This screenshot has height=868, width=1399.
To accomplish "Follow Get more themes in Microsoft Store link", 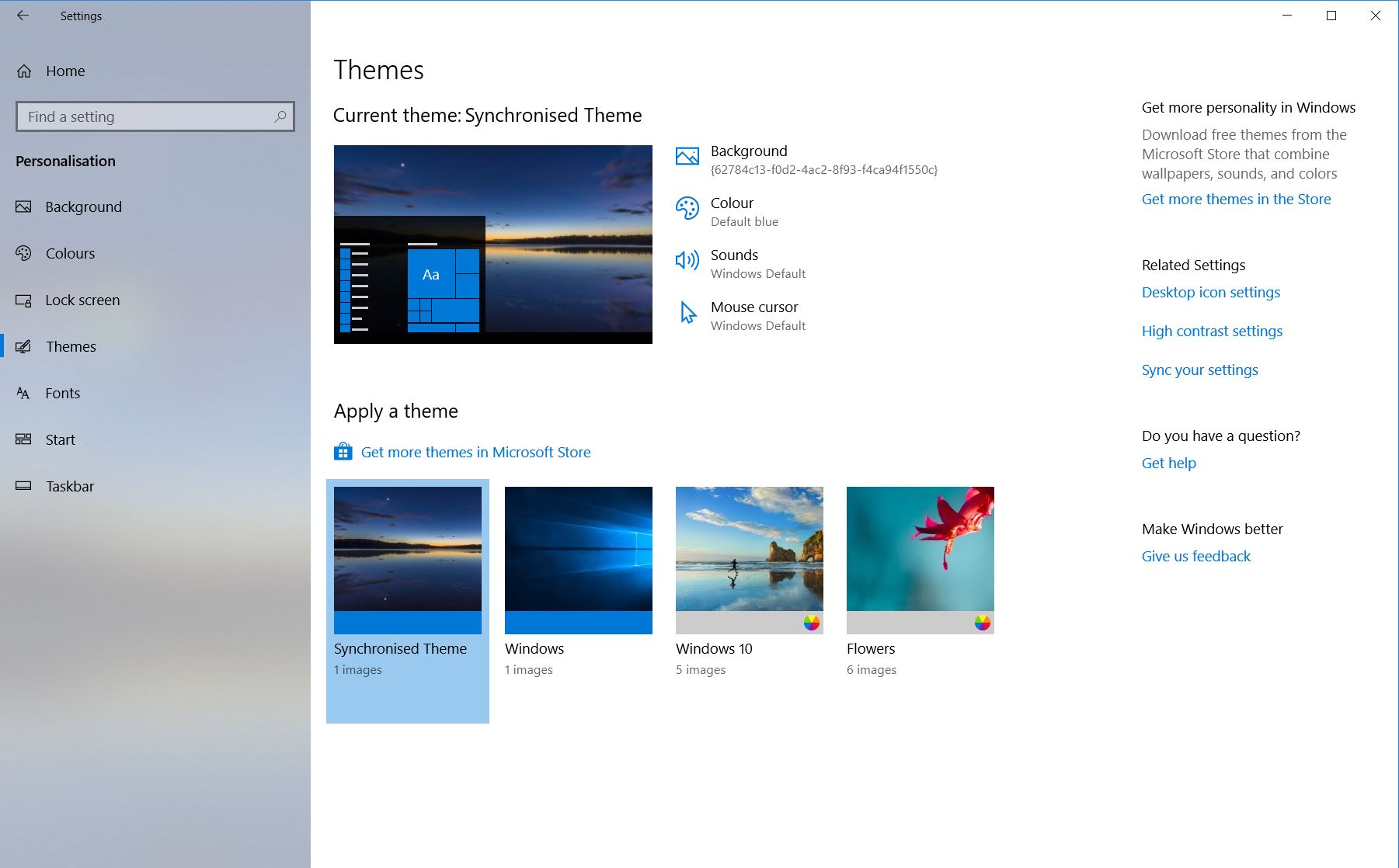I will pyautogui.click(x=475, y=452).
